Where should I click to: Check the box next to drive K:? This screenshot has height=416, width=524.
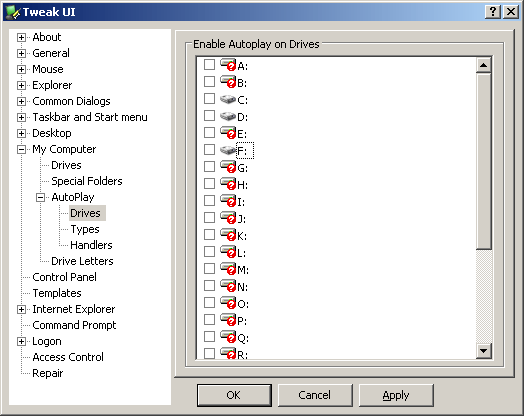[x=209, y=235]
